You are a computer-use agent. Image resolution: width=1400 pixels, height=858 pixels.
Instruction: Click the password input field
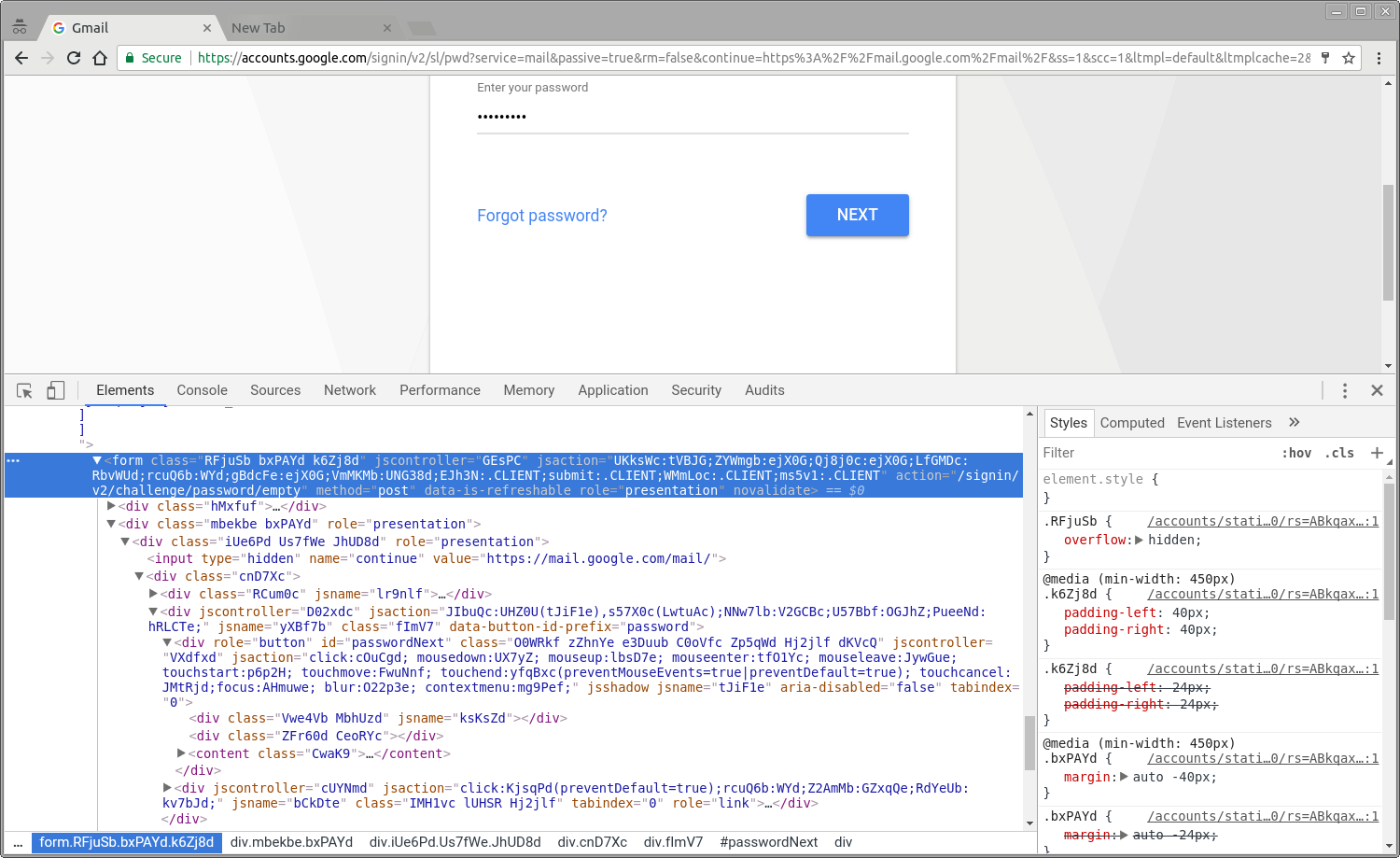coord(693,116)
